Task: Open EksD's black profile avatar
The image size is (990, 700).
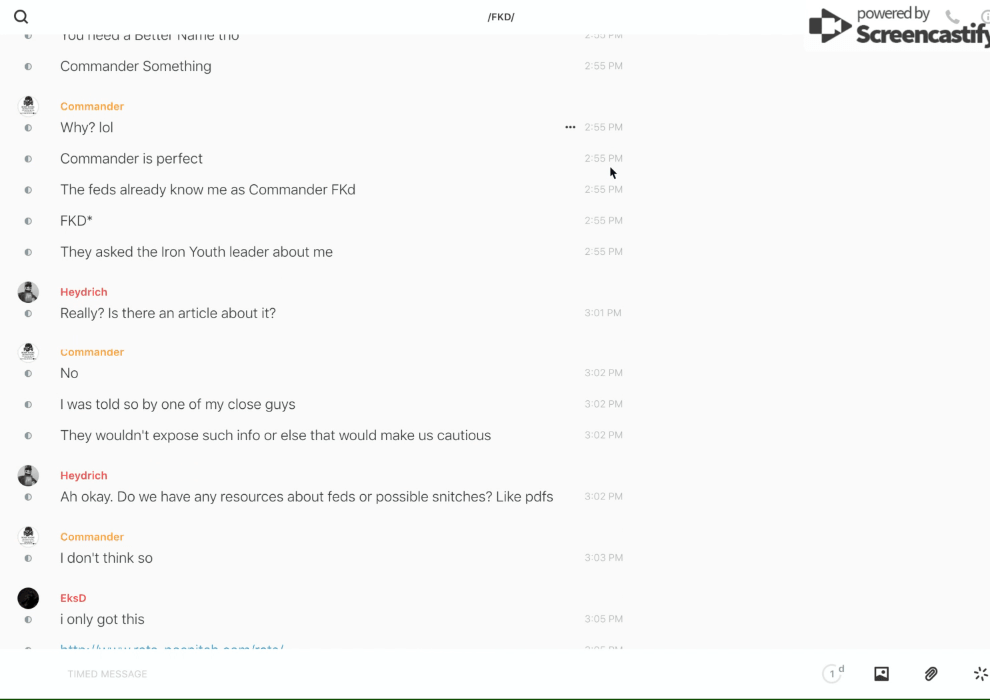Action: (28, 598)
